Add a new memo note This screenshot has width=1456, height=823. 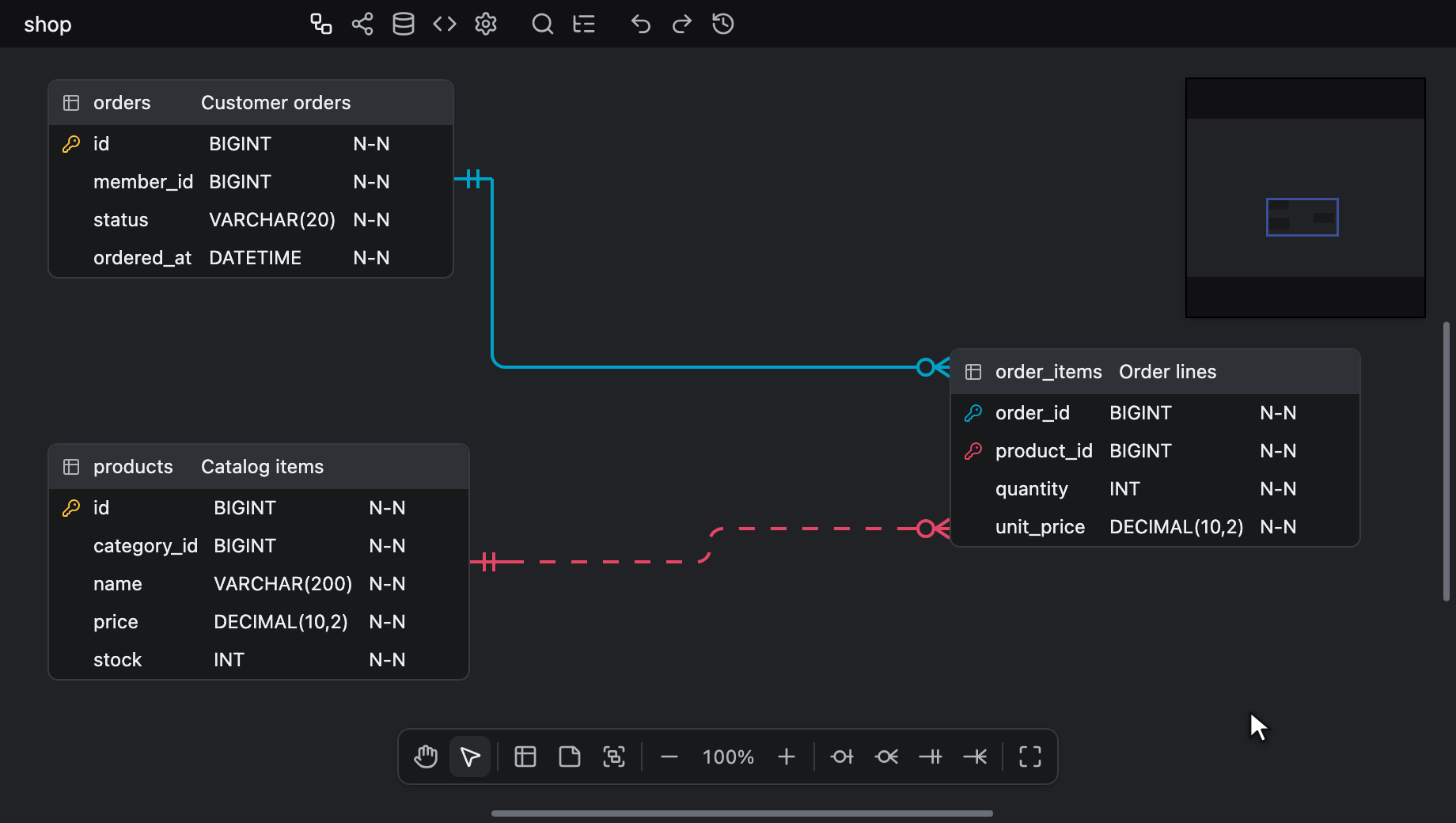point(570,757)
